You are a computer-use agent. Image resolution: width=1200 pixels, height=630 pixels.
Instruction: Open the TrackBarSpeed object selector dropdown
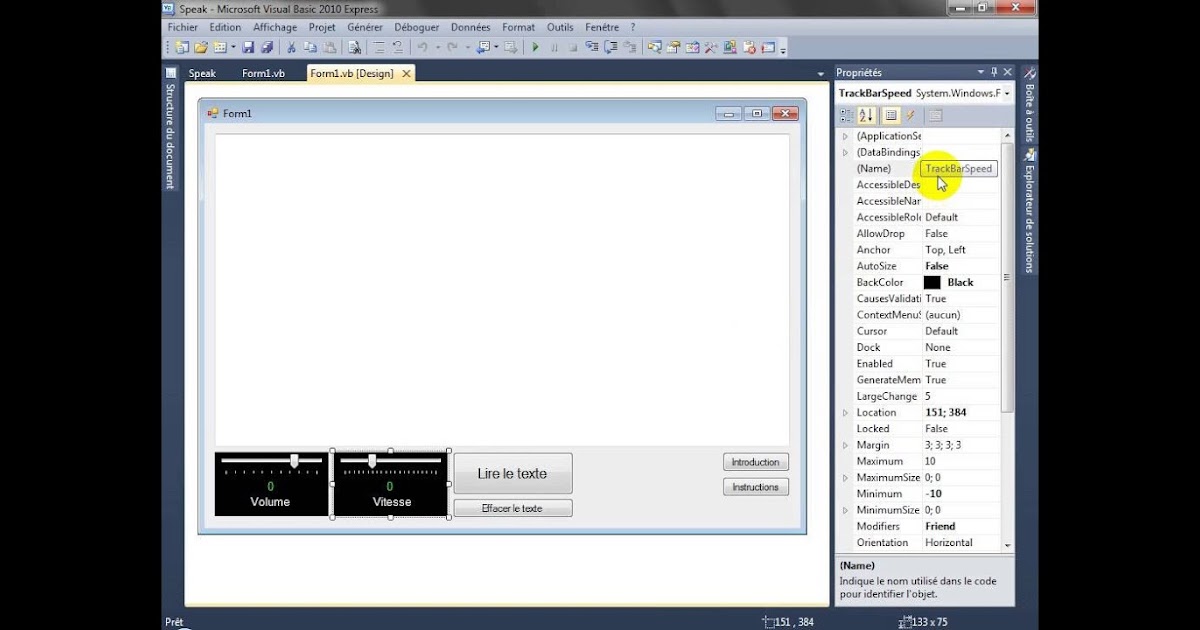tap(1006, 93)
